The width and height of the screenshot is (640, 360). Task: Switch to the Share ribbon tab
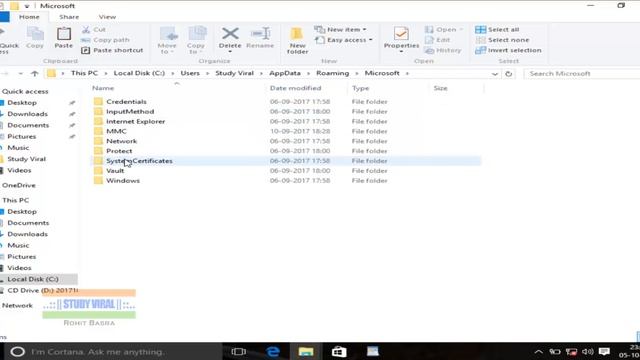[x=69, y=17]
